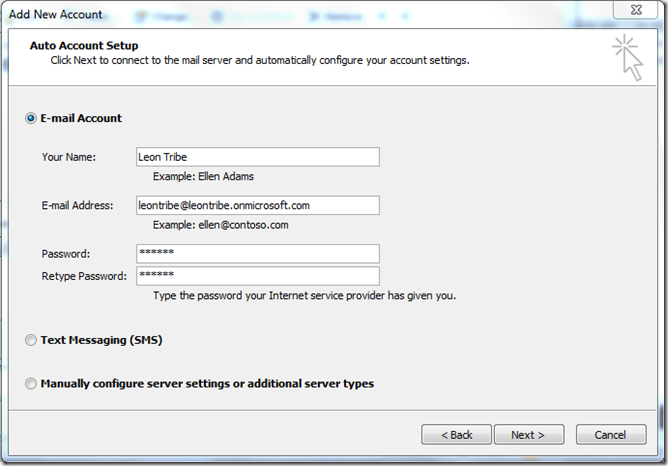Click the 'Auto Account Setup' heading

pyautogui.click(x=84, y=46)
